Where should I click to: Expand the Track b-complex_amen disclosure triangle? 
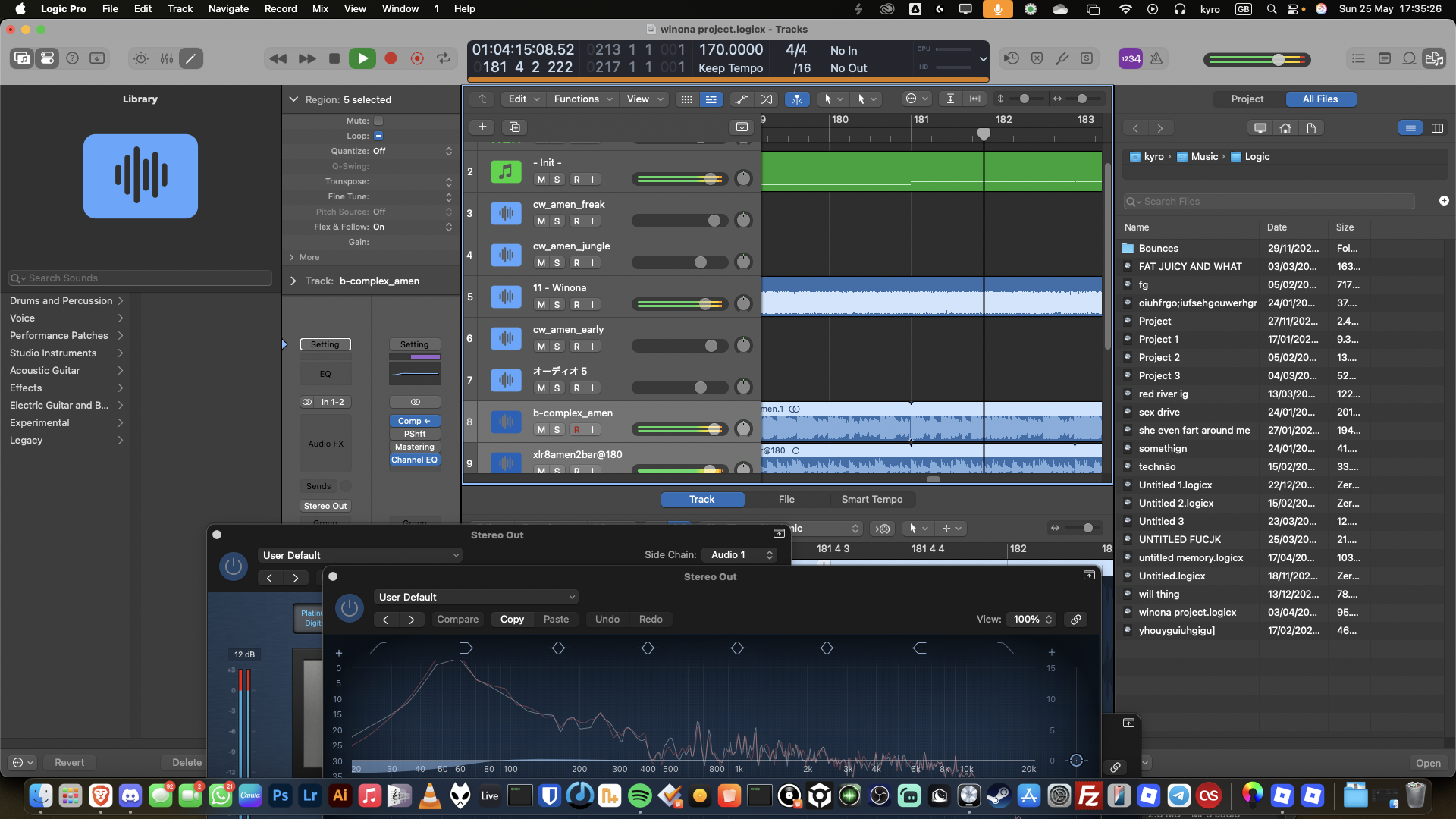pos(293,281)
